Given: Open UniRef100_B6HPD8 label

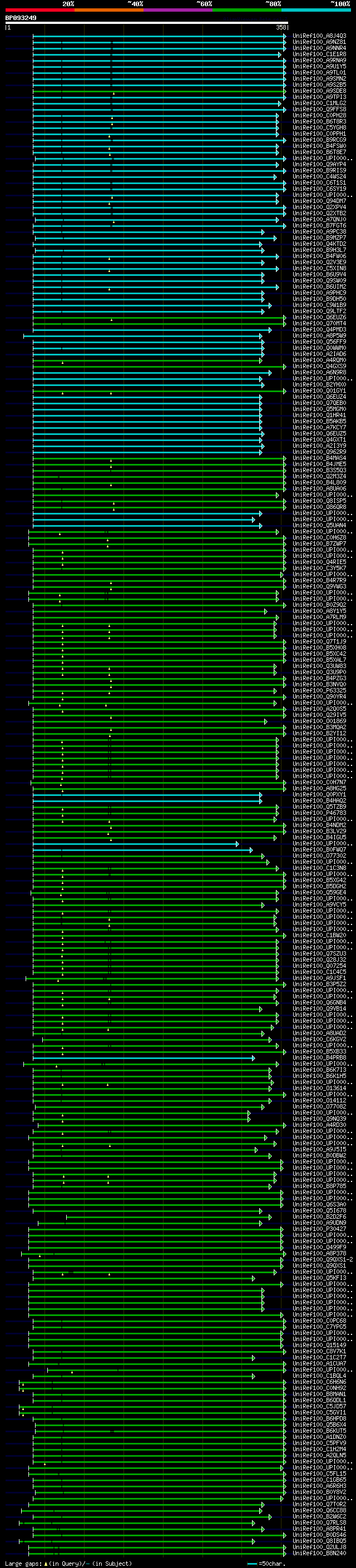Looking at the screenshot, I should (319, 1419).
